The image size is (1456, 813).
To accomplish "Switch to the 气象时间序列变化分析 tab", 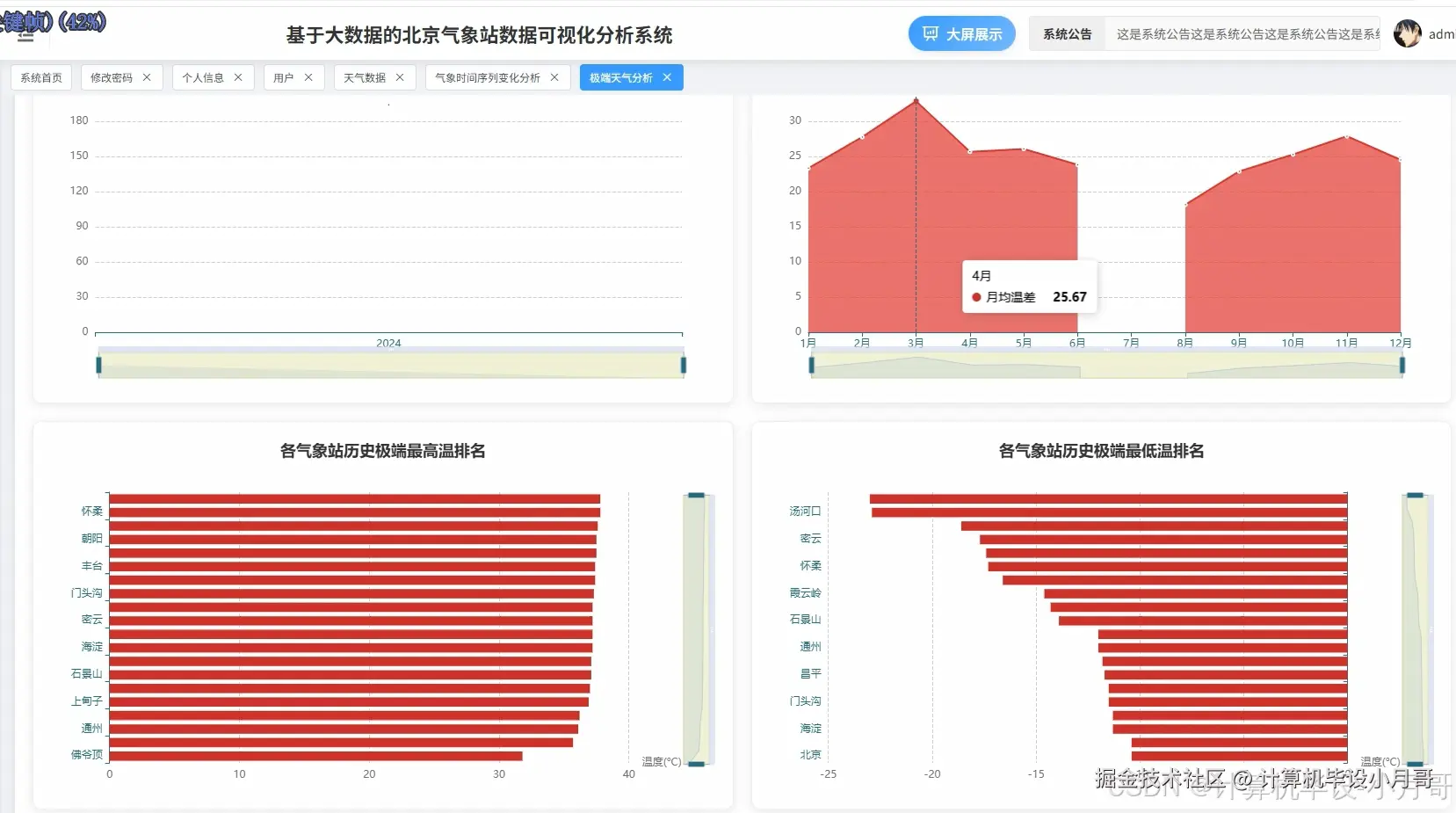I will (x=488, y=77).
